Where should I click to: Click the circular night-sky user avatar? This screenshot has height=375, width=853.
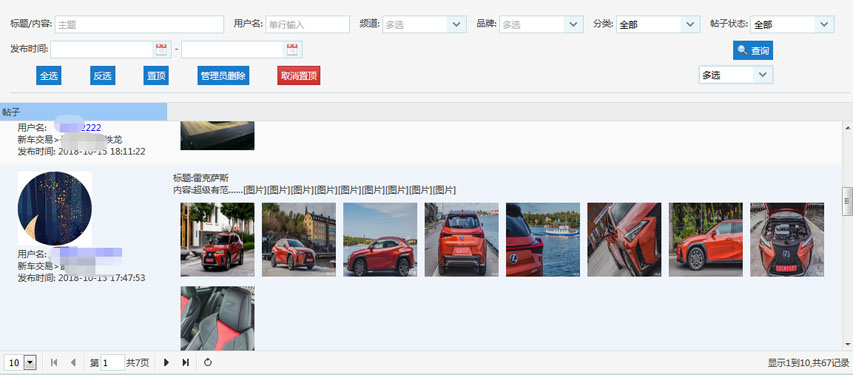tap(54, 208)
